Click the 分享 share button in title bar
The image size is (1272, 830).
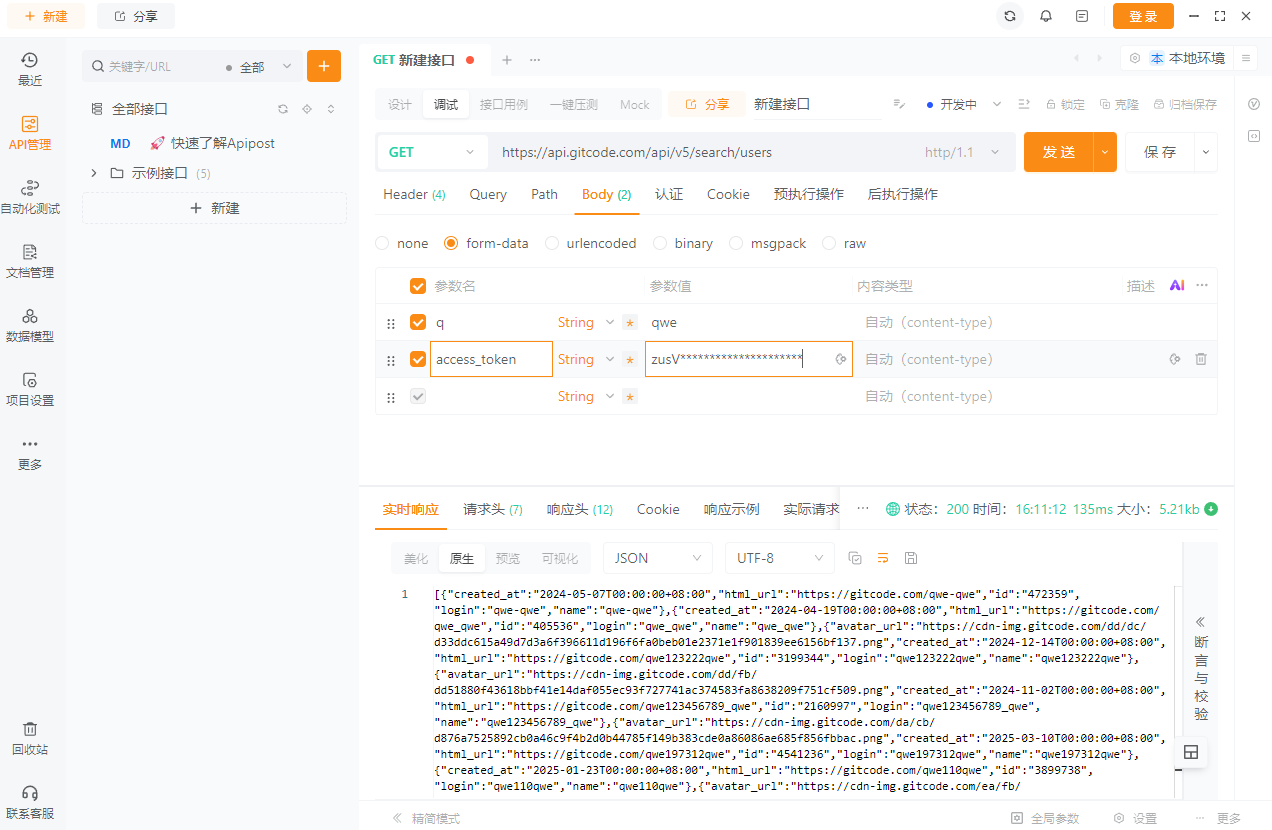click(x=136, y=16)
